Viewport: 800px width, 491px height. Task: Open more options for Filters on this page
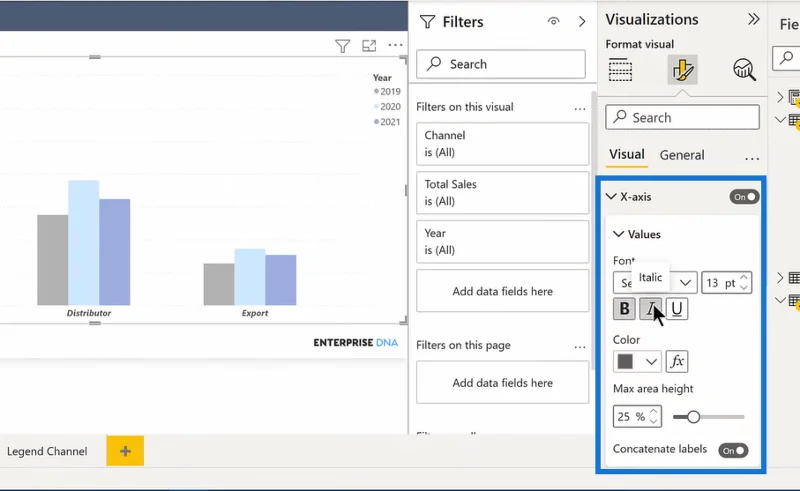580,347
